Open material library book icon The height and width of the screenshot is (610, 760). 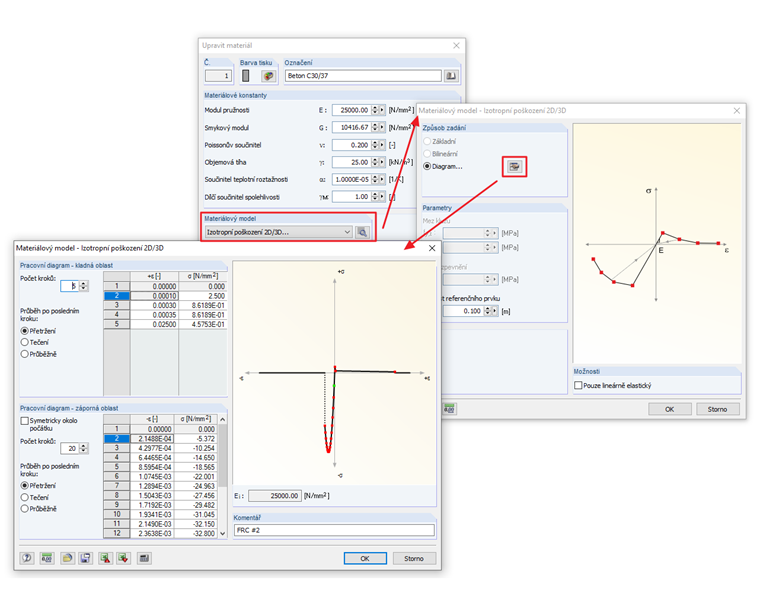point(451,76)
